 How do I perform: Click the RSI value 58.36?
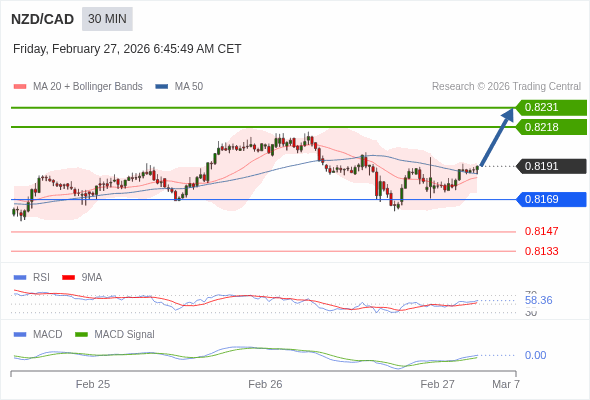pos(538,300)
